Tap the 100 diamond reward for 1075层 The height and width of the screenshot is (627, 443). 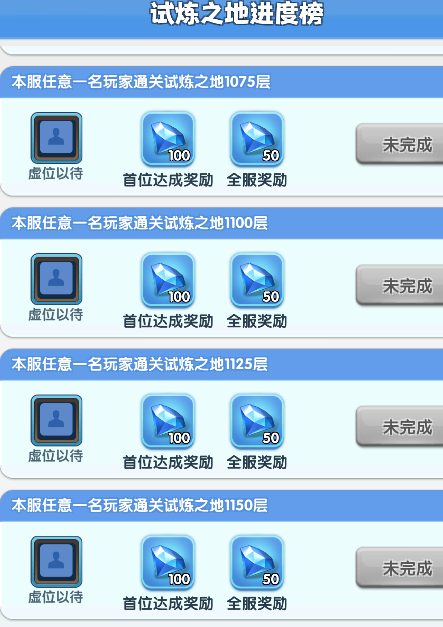168,139
